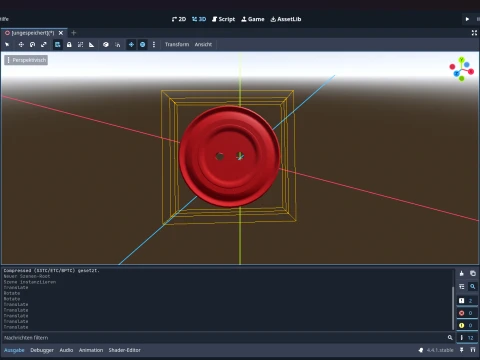The height and width of the screenshot is (360, 480).
Task: Click the 'Neuer Szenen-Root' log line
Action: coord(27,276)
